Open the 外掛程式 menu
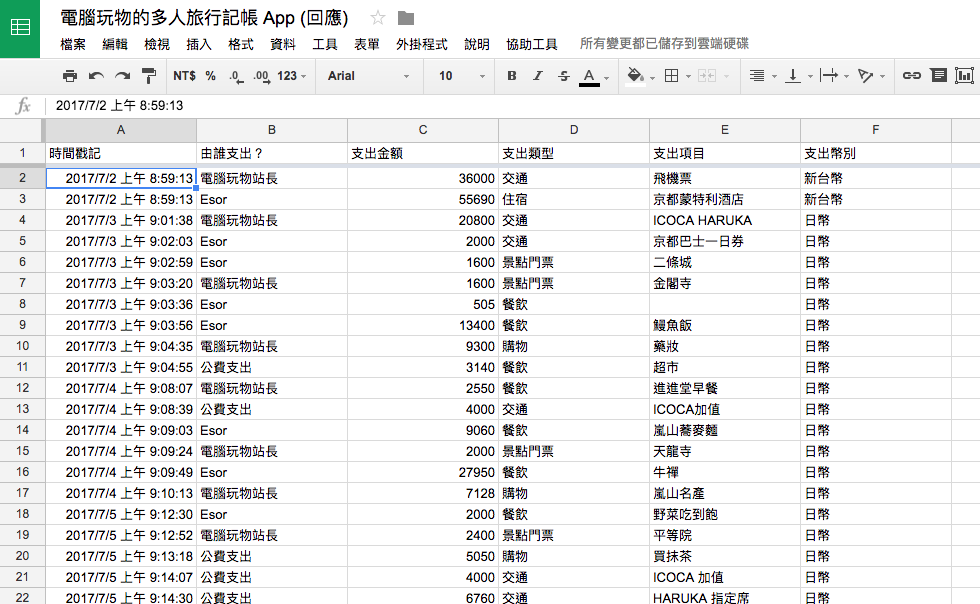 pos(421,44)
